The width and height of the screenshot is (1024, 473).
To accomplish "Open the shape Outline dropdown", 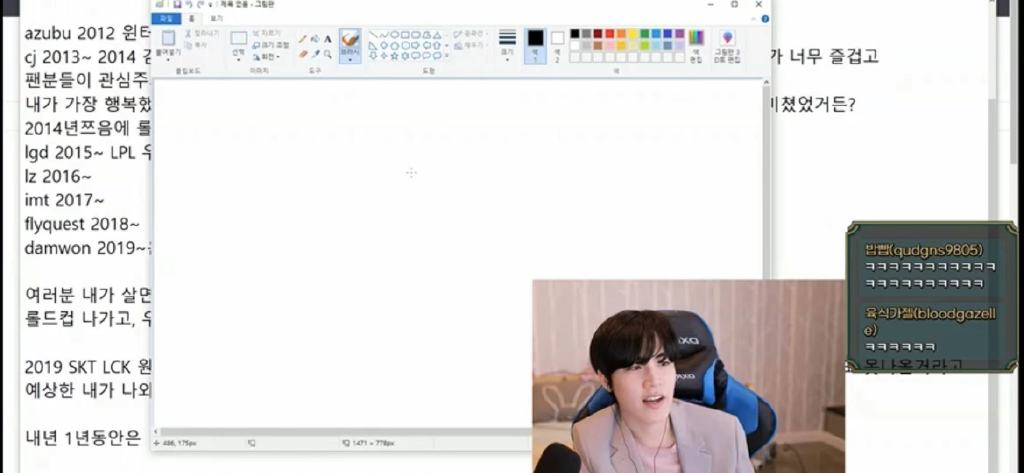I will click(x=470, y=33).
